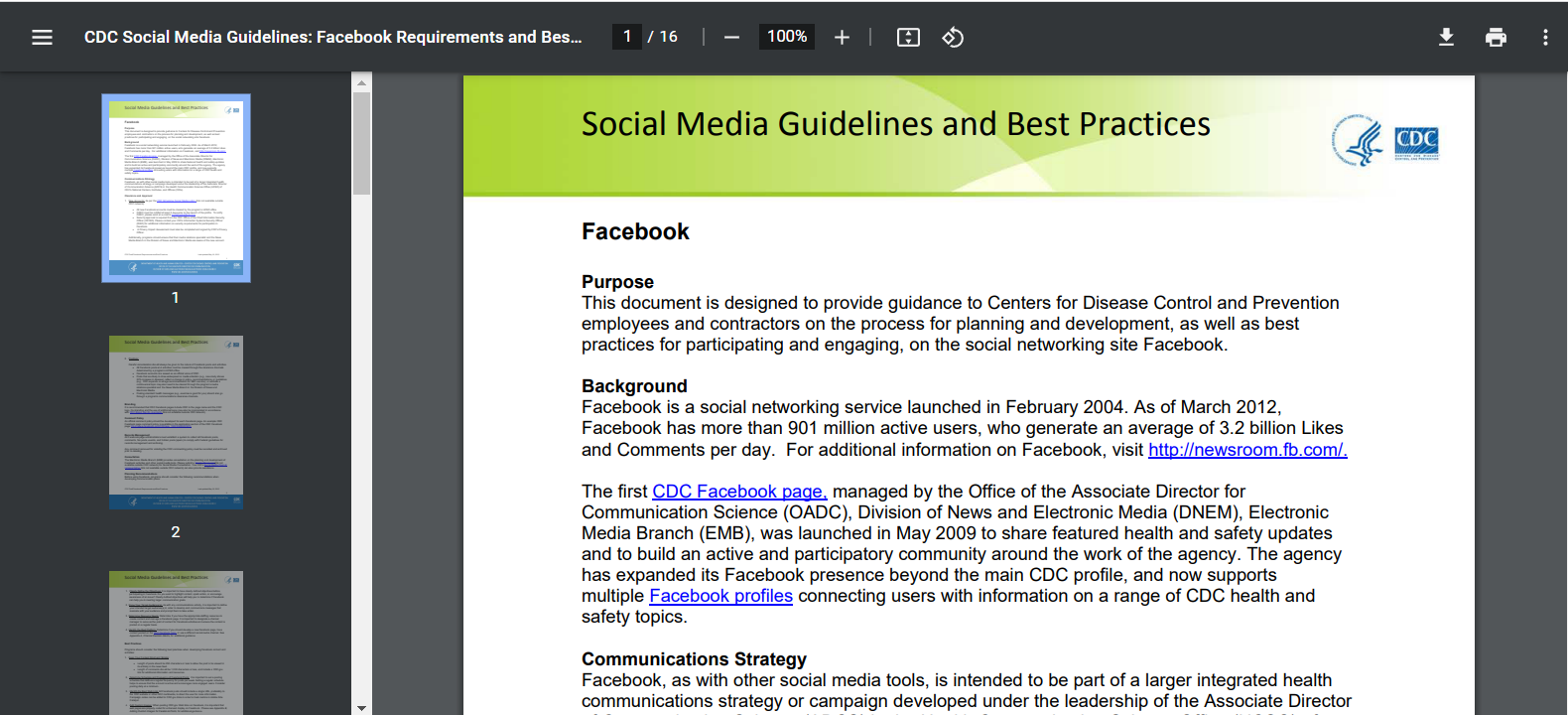Click the CDC logo in document header
This screenshot has height=715, width=1568.
coord(1416,142)
